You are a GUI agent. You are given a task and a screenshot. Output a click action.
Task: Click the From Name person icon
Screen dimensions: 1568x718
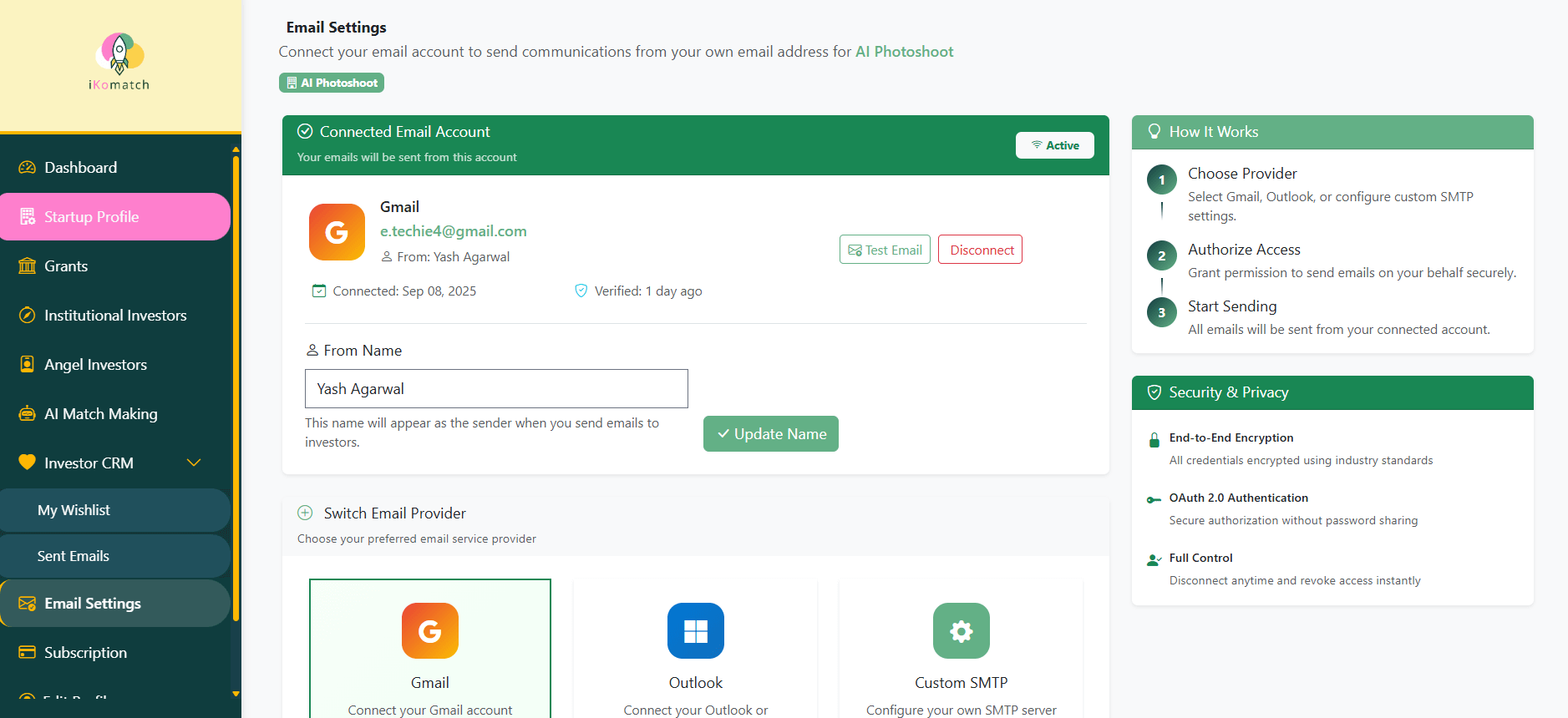click(x=312, y=350)
